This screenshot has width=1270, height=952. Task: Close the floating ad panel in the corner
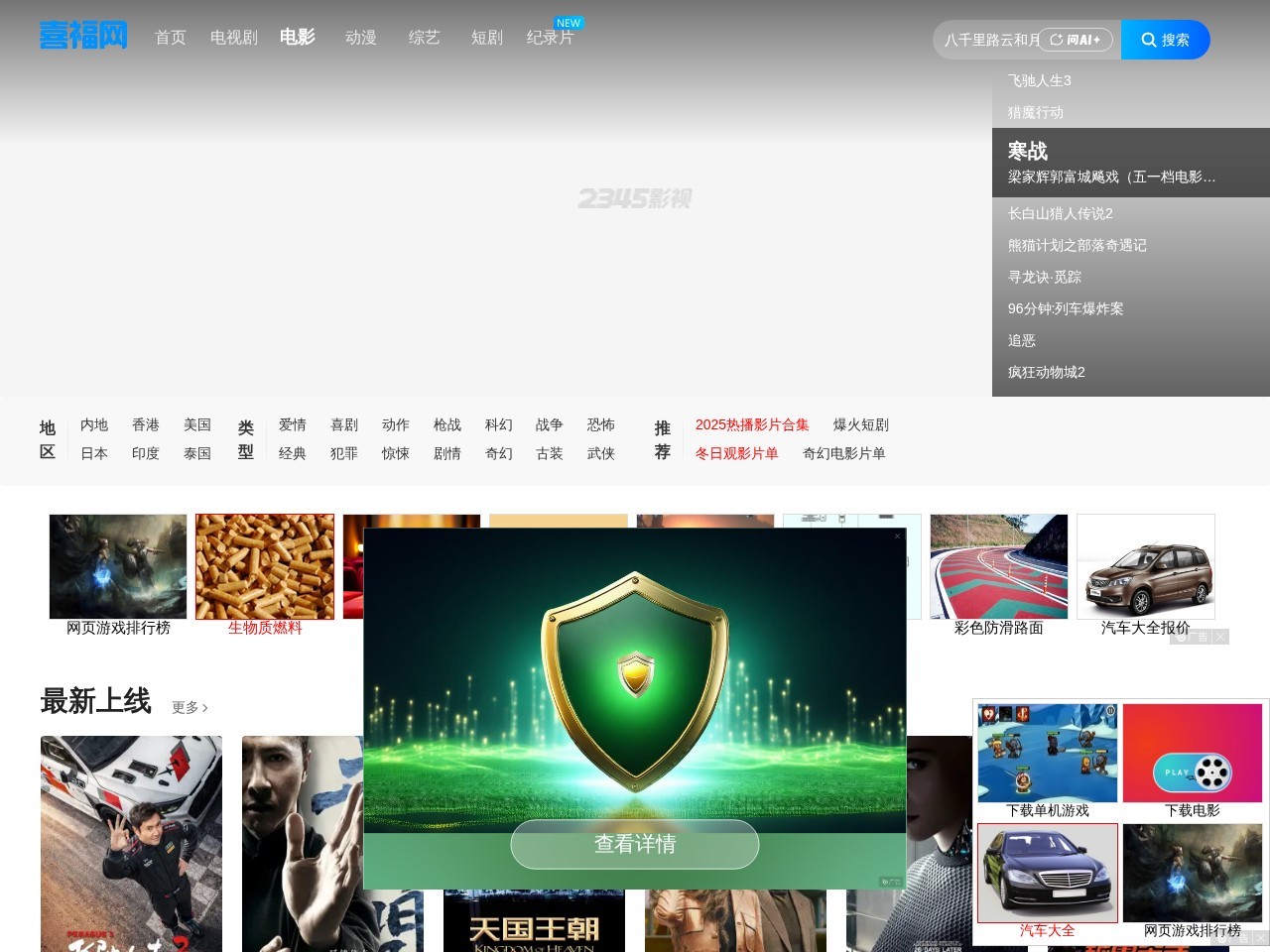(x=1260, y=937)
